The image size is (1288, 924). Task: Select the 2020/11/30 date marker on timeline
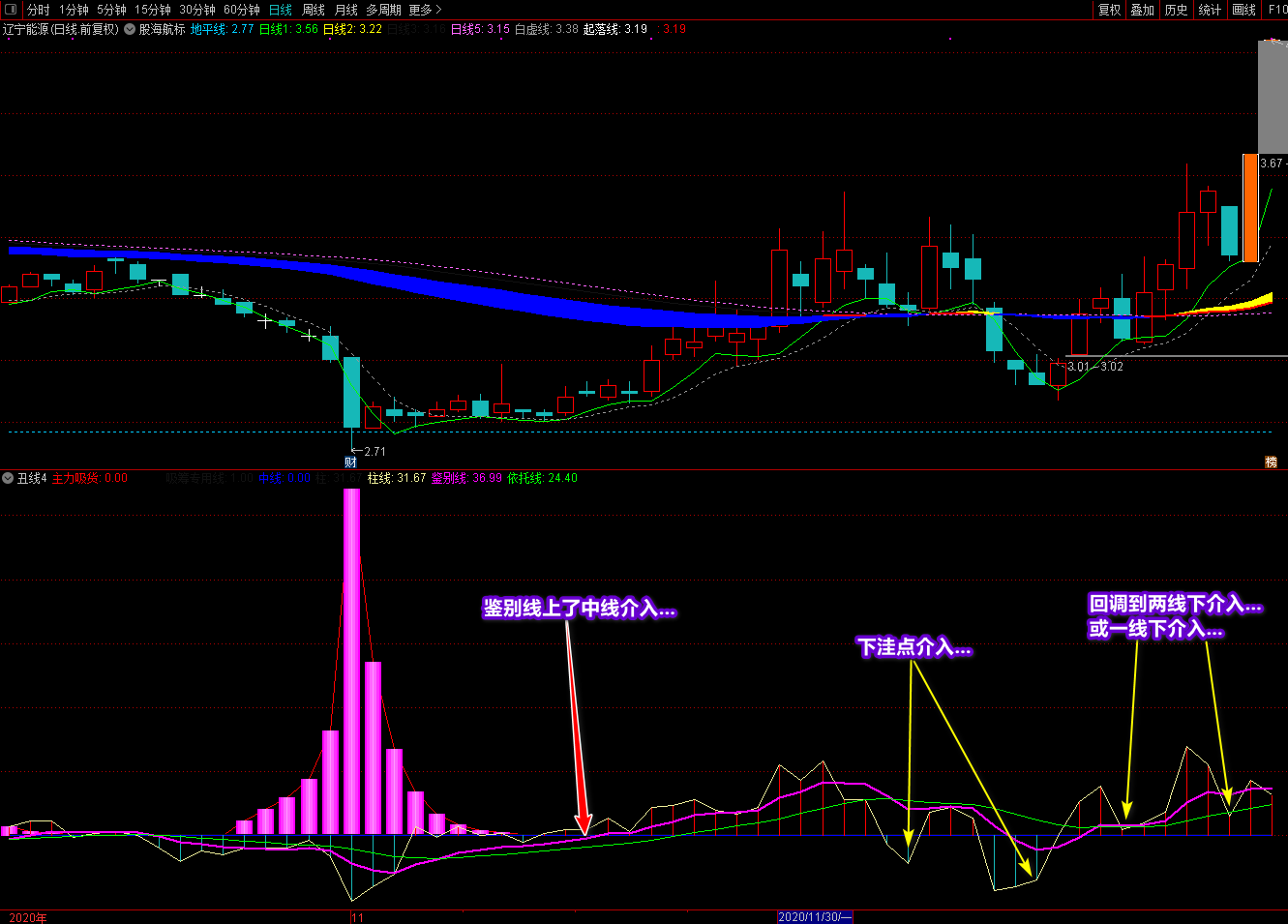pyautogui.click(x=815, y=917)
